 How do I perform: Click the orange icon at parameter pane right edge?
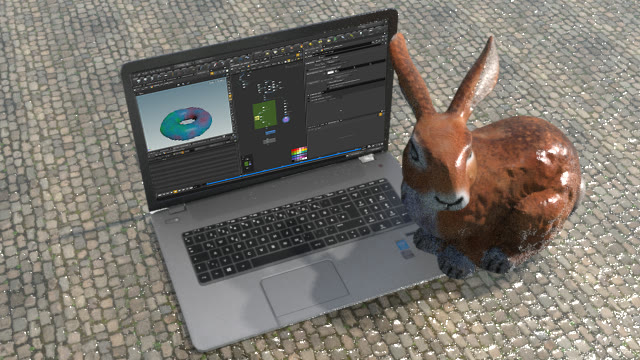tap(380, 115)
